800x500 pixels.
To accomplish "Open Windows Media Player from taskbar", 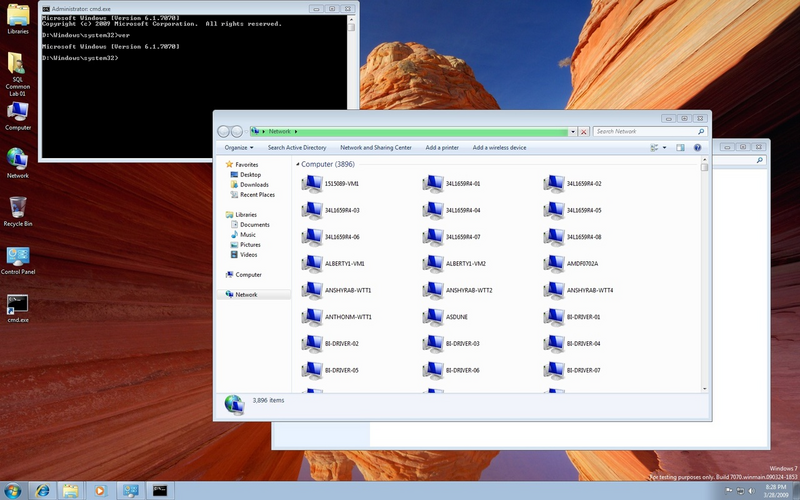I will pos(99,490).
